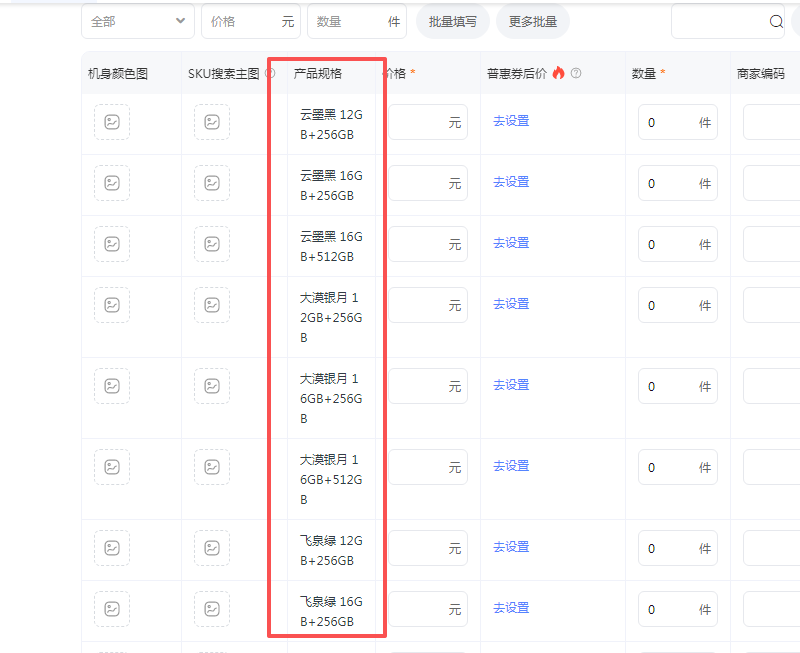Click quantity field for 云墨黑 16GB+256GB

click(670, 184)
